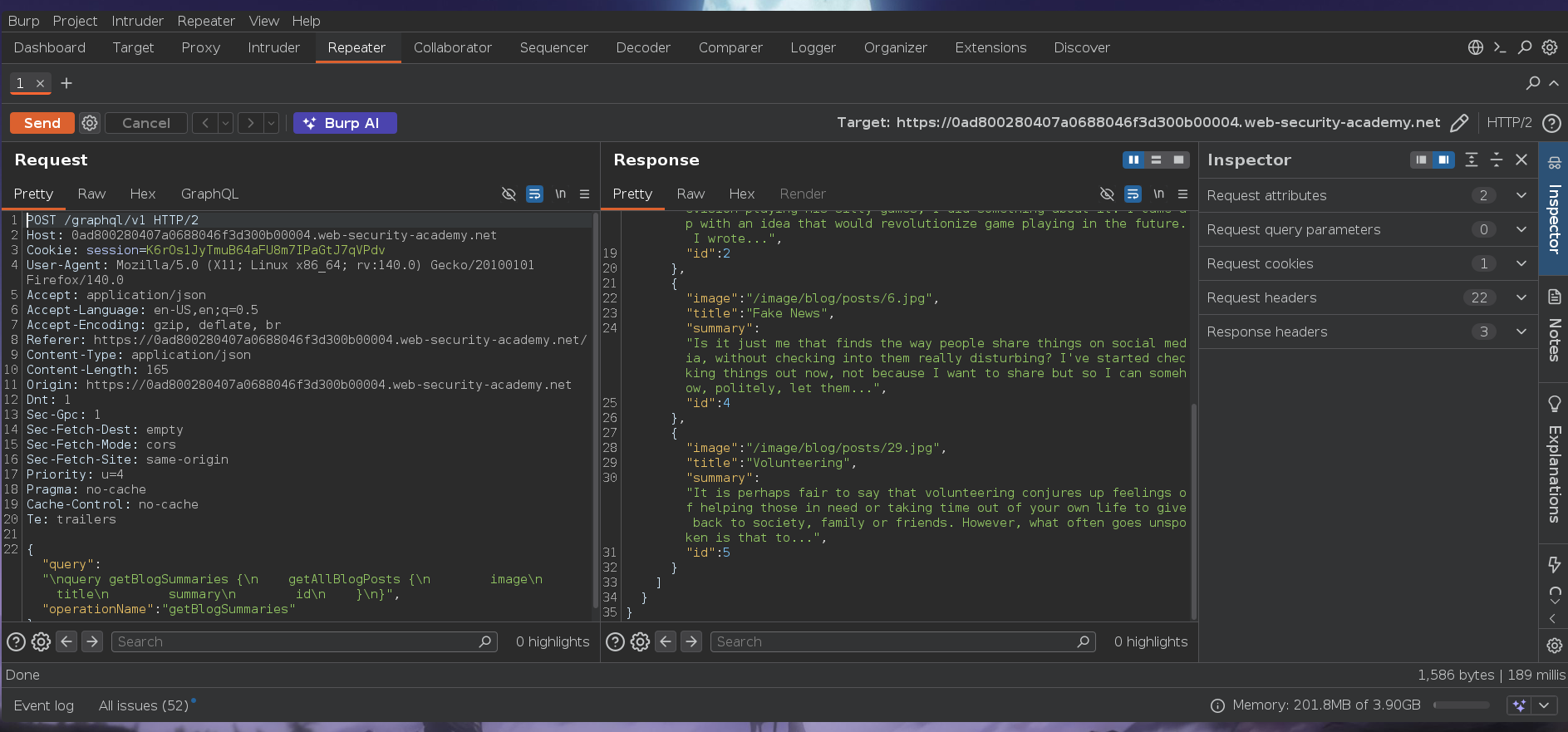The image size is (1568, 732).
Task: Toggle response line wrap
Action: point(1133,194)
